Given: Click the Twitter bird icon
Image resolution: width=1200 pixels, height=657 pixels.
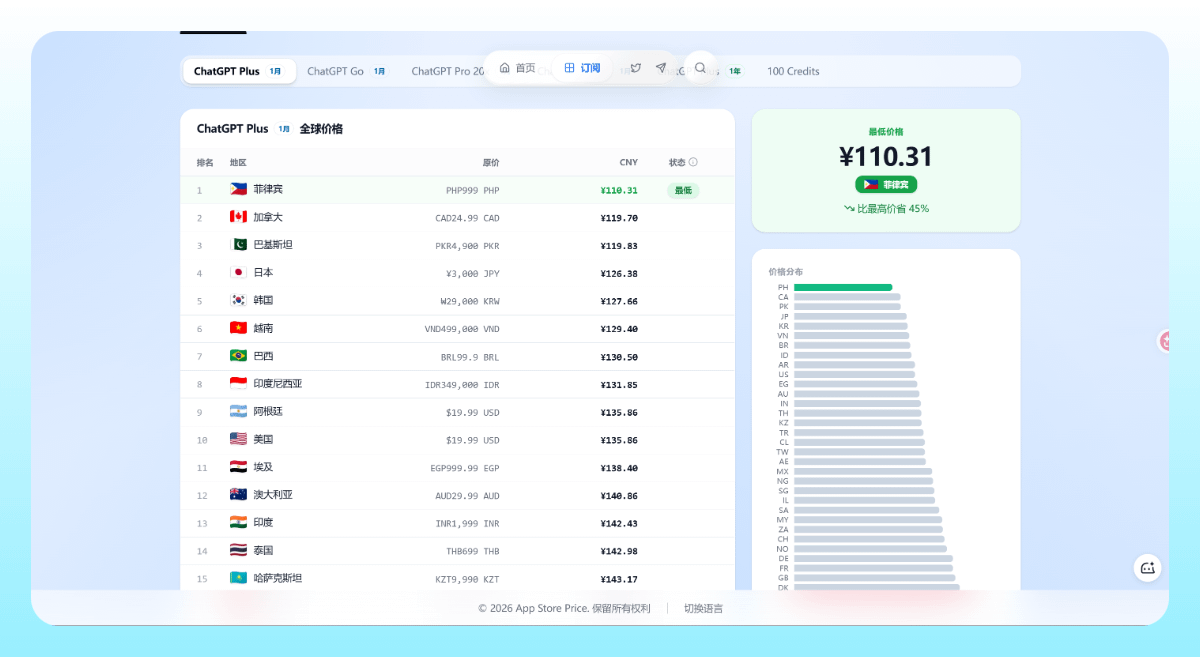Looking at the screenshot, I should click(x=635, y=68).
